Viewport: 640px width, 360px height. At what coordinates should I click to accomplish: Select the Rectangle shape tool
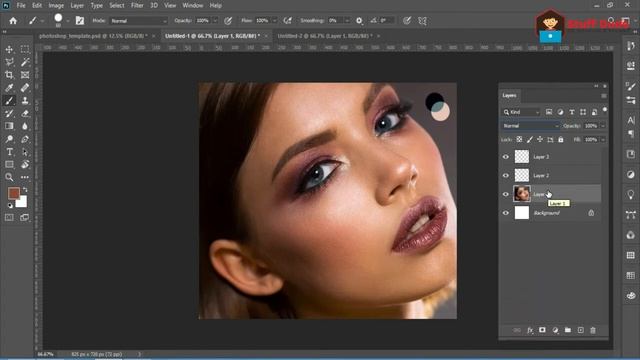[9, 164]
